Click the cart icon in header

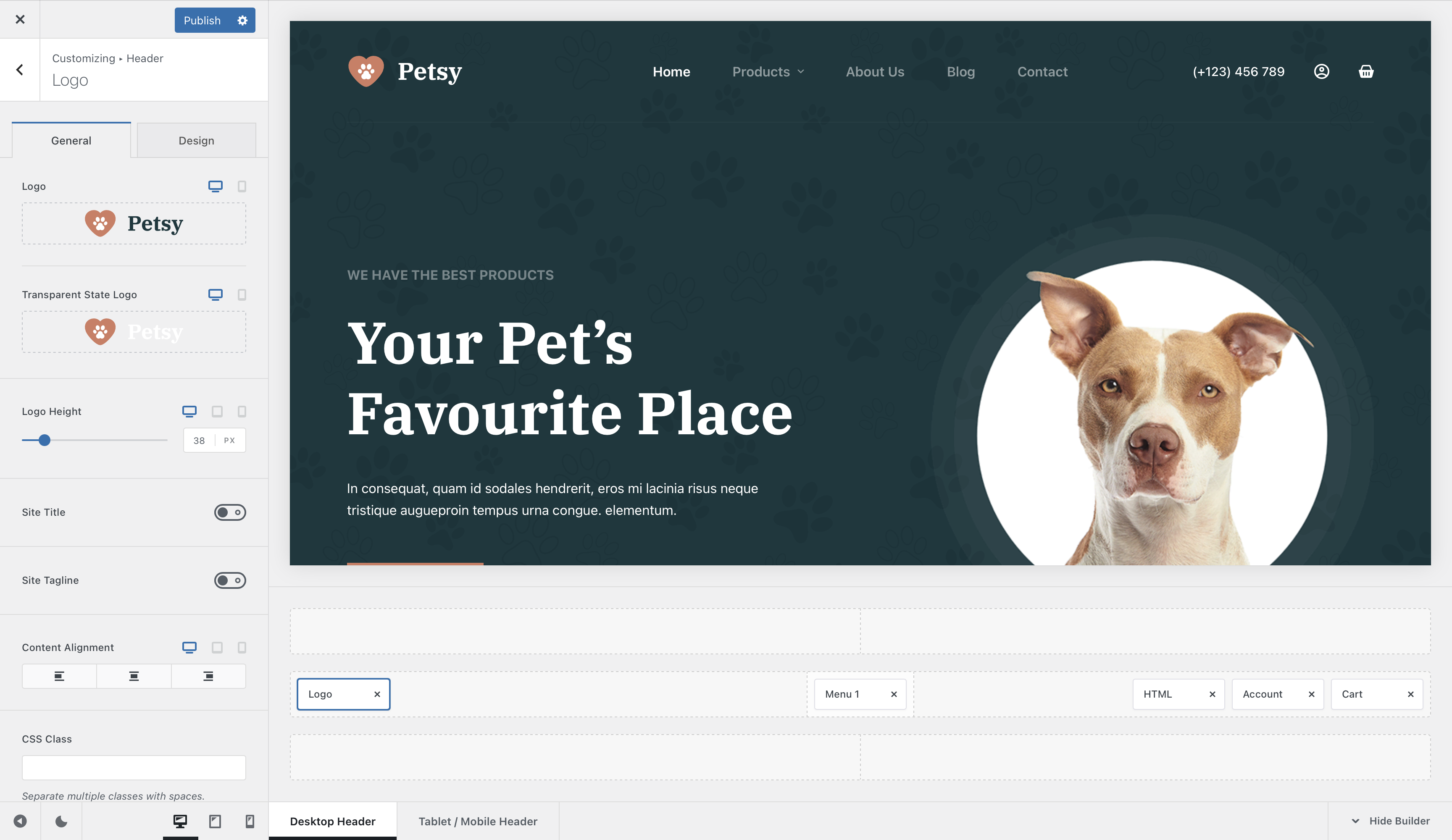point(1365,71)
